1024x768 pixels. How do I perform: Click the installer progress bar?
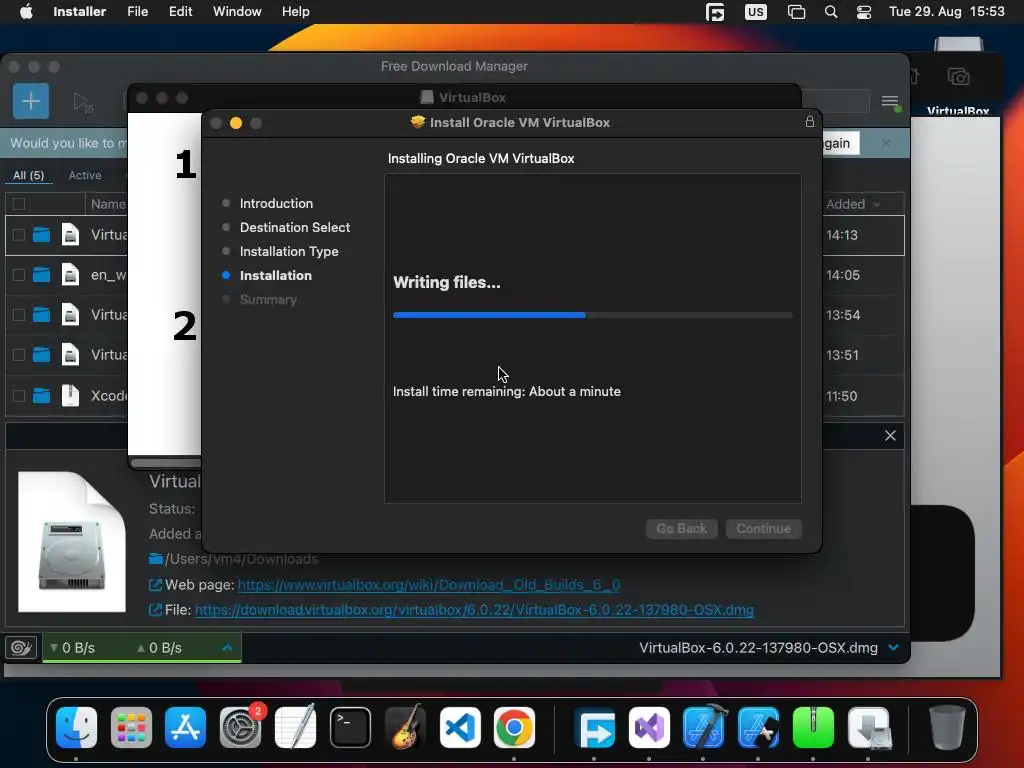(592, 315)
